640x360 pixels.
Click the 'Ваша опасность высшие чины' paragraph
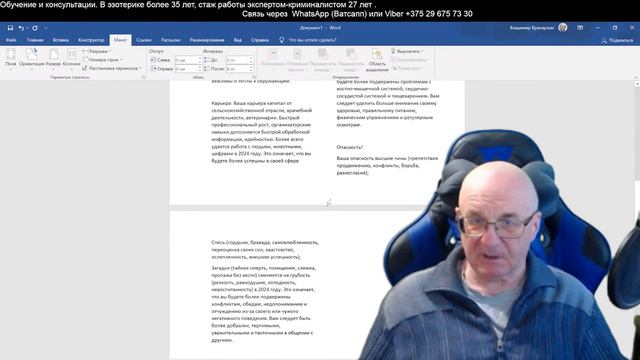387,165
